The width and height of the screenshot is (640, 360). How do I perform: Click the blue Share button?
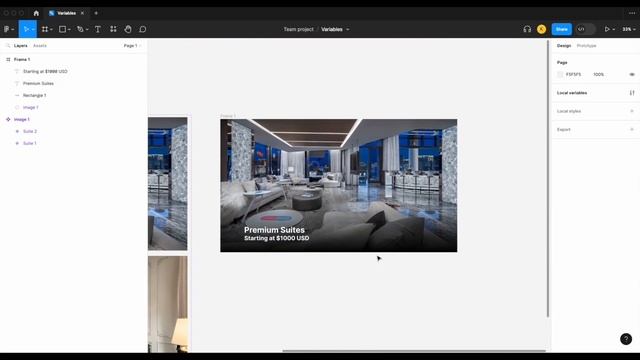(x=562, y=29)
